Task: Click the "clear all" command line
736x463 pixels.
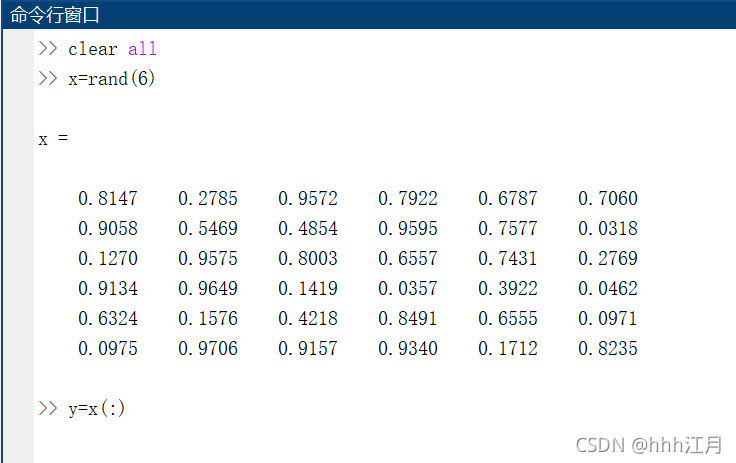Action: point(112,49)
